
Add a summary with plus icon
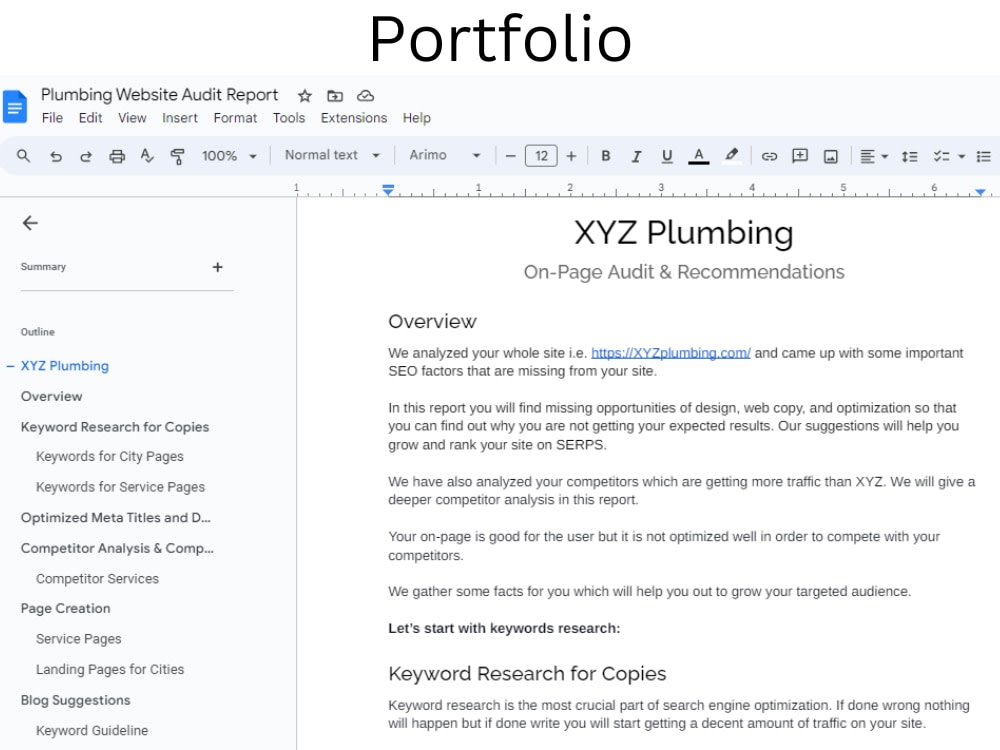(217, 267)
